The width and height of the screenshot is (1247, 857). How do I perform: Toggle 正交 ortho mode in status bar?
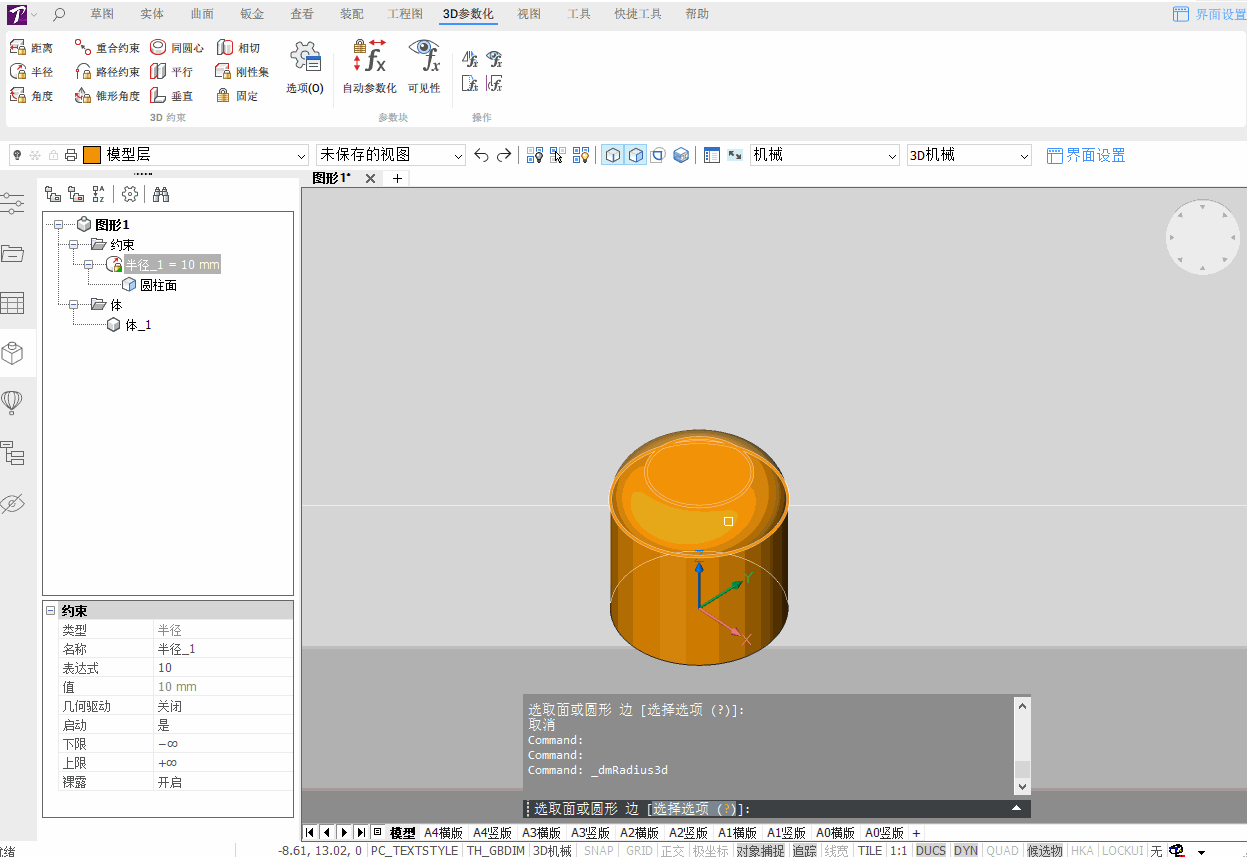click(673, 851)
